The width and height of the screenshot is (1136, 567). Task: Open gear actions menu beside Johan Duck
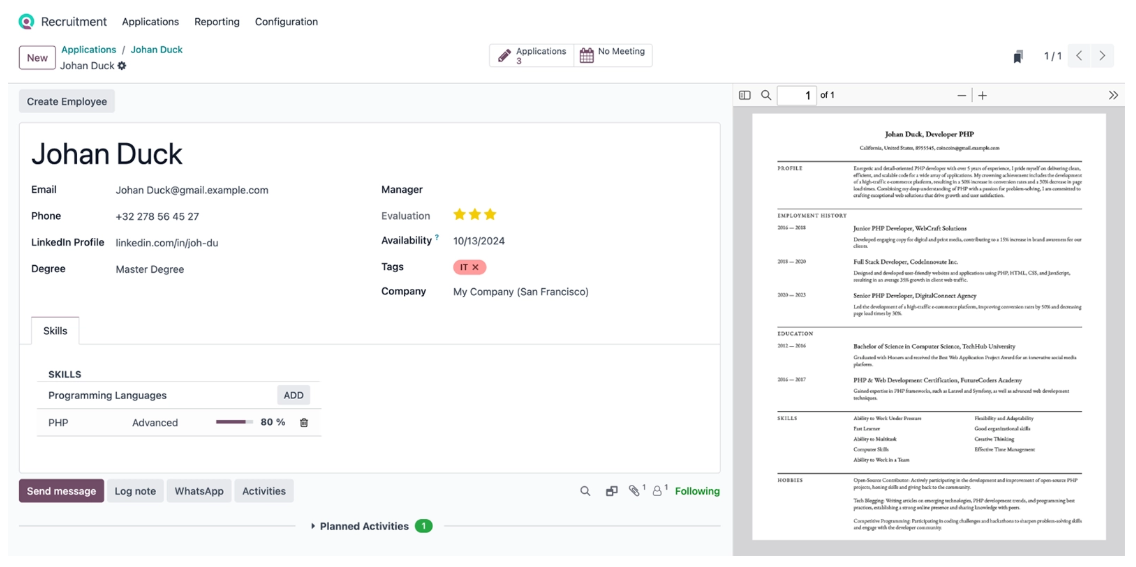122,66
